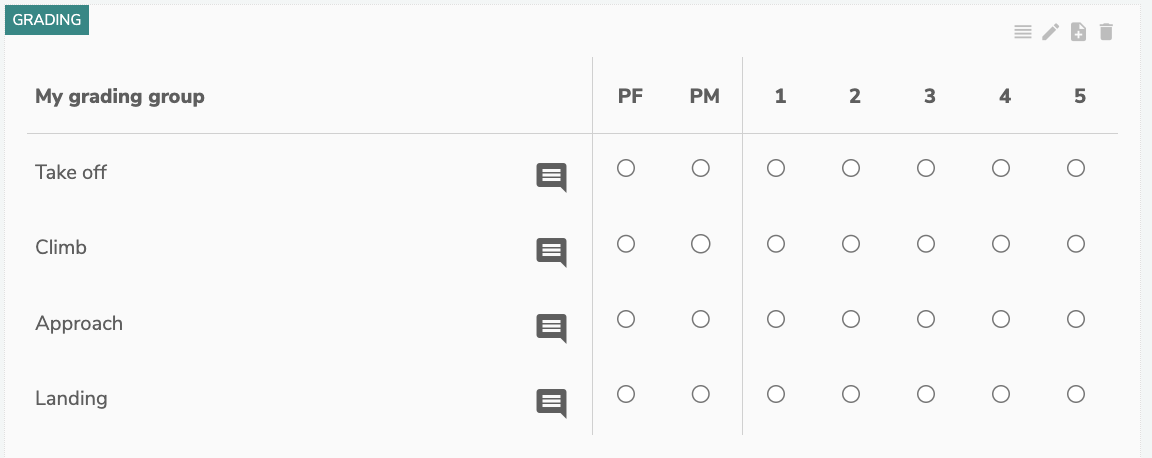Click the reorder lines icon
The image size is (1152, 458).
coord(1022,32)
